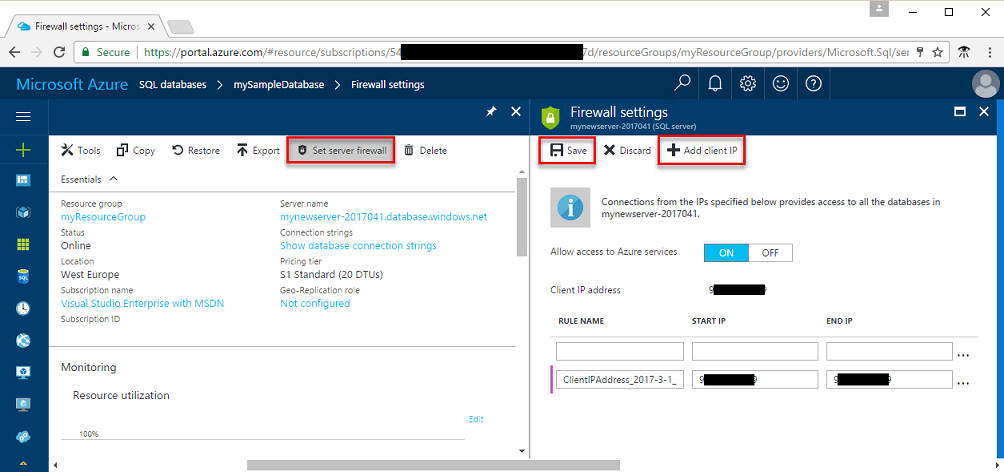
Task: Click mySampleDatabase breadcrumb
Action: click(279, 85)
